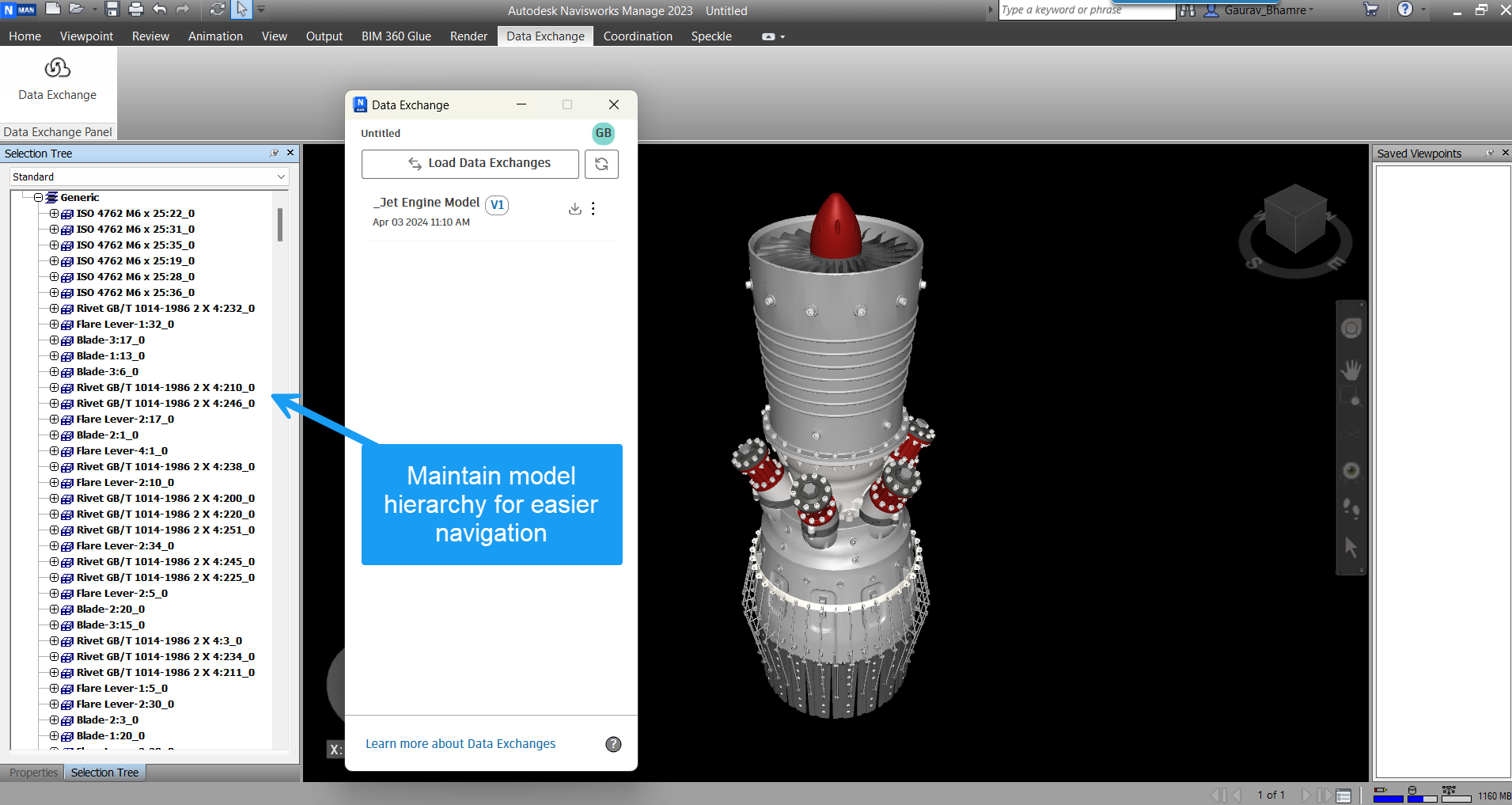The height and width of the screenshot is (805, 1512).
Task: Toggle auto-hide pin on Saved Viewpoints panel
Action: (x=1490, y=153)
